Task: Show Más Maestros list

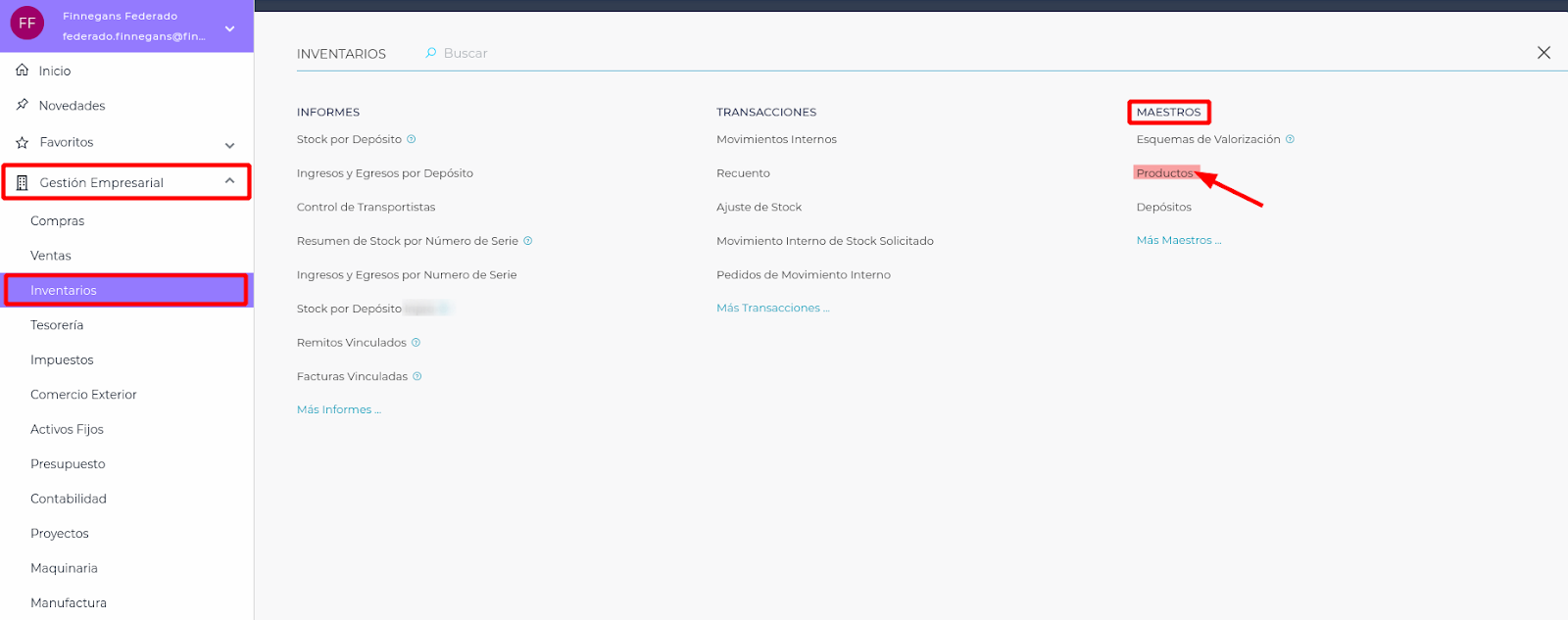Action: [x=1179, y=241]
